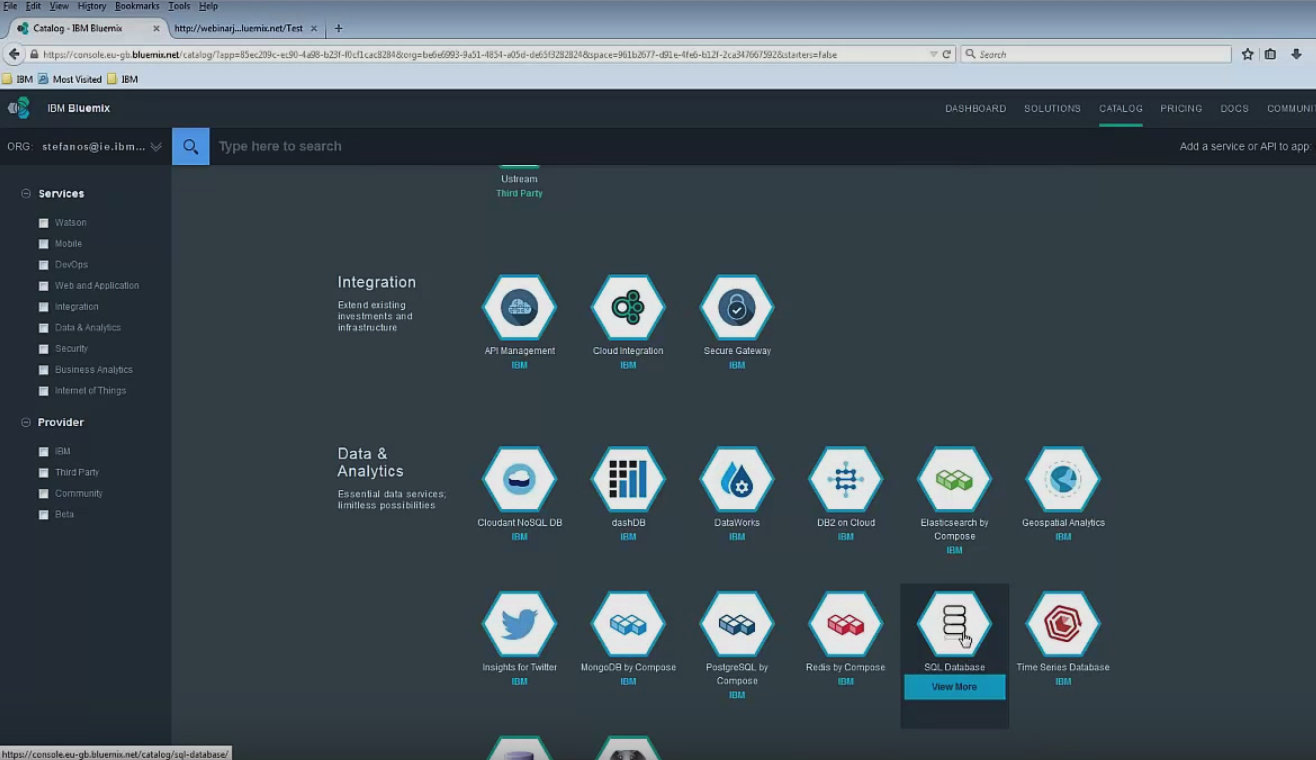Check the Third Party provider filter
This screenshot has width=1316, height=760.
pos(44,473)
